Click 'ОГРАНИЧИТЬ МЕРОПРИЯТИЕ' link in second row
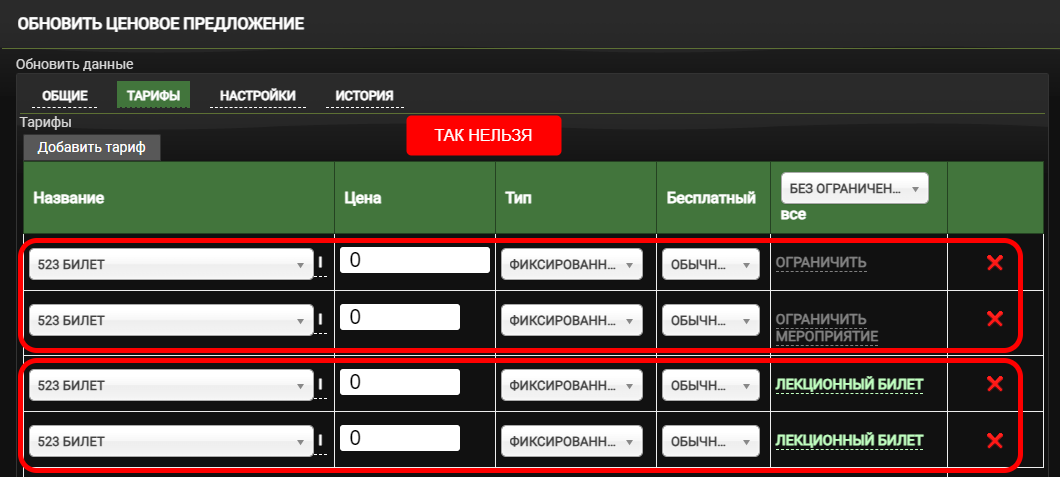 [827, 327]
